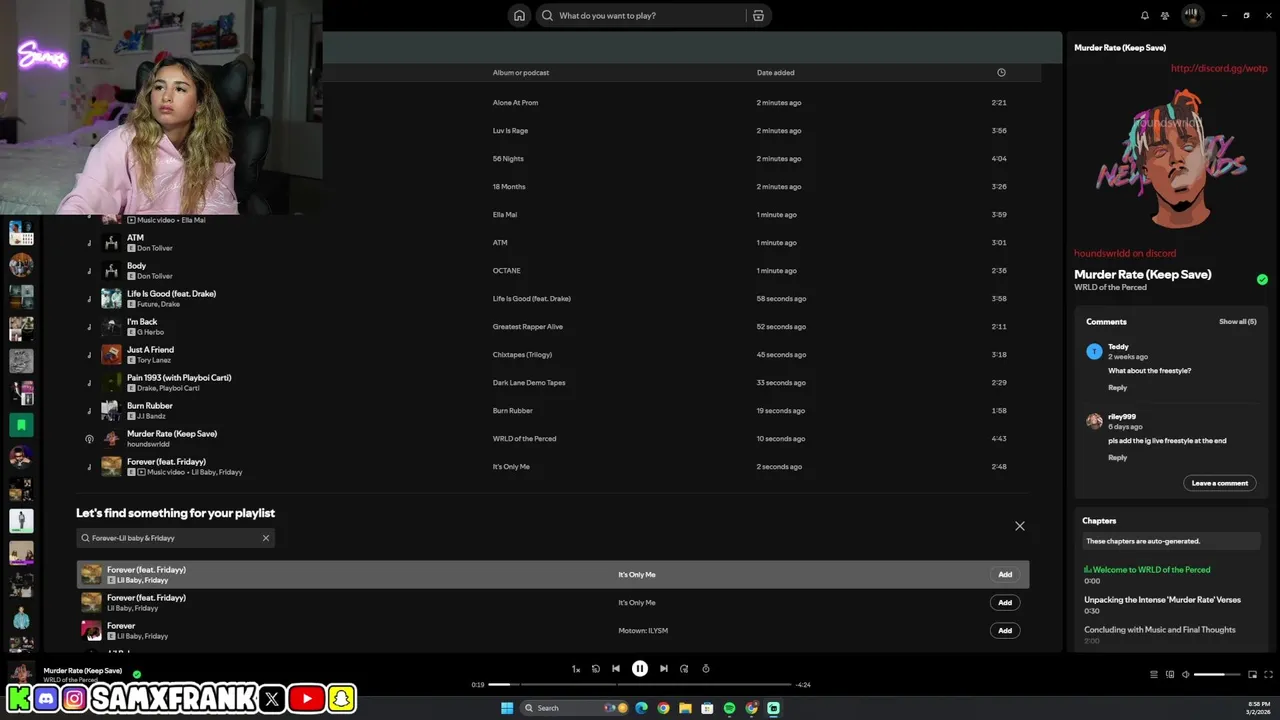Open the miniplayer icon

point(1252,674)
